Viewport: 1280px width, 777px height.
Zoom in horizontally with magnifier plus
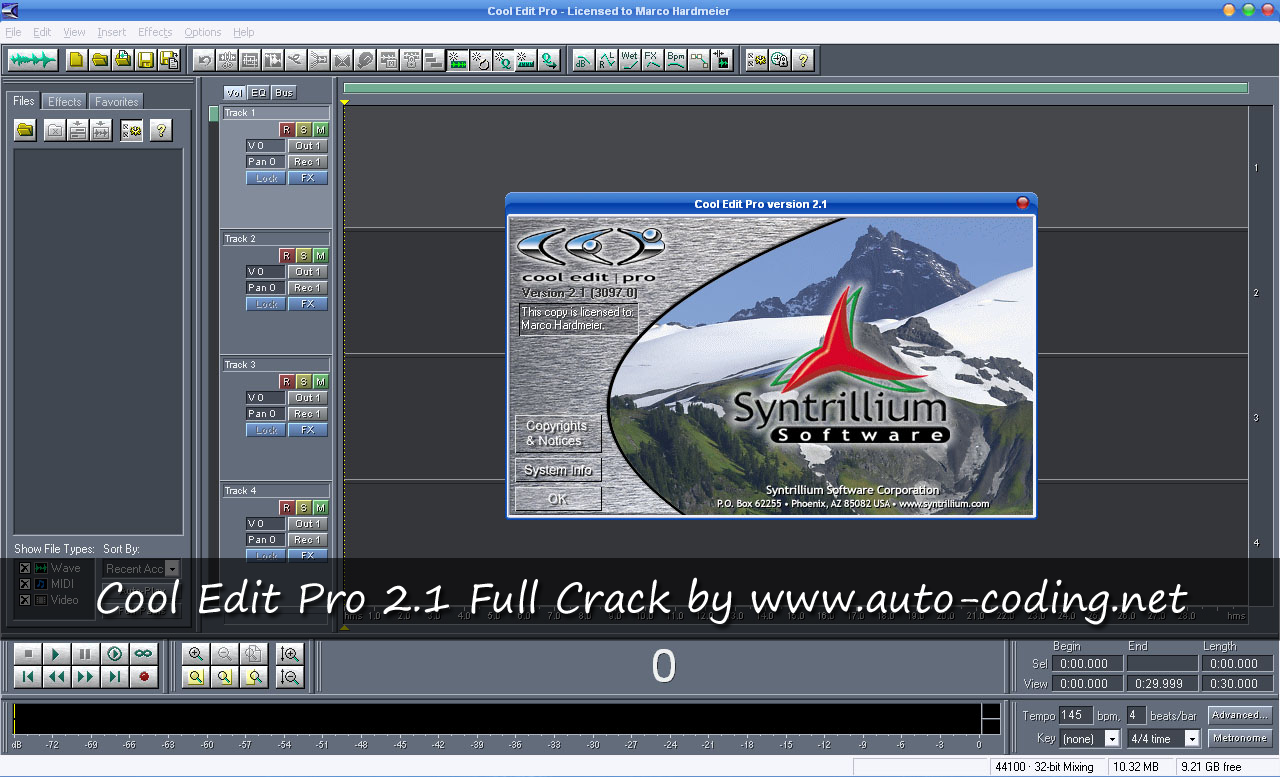[x=196, y=654]
